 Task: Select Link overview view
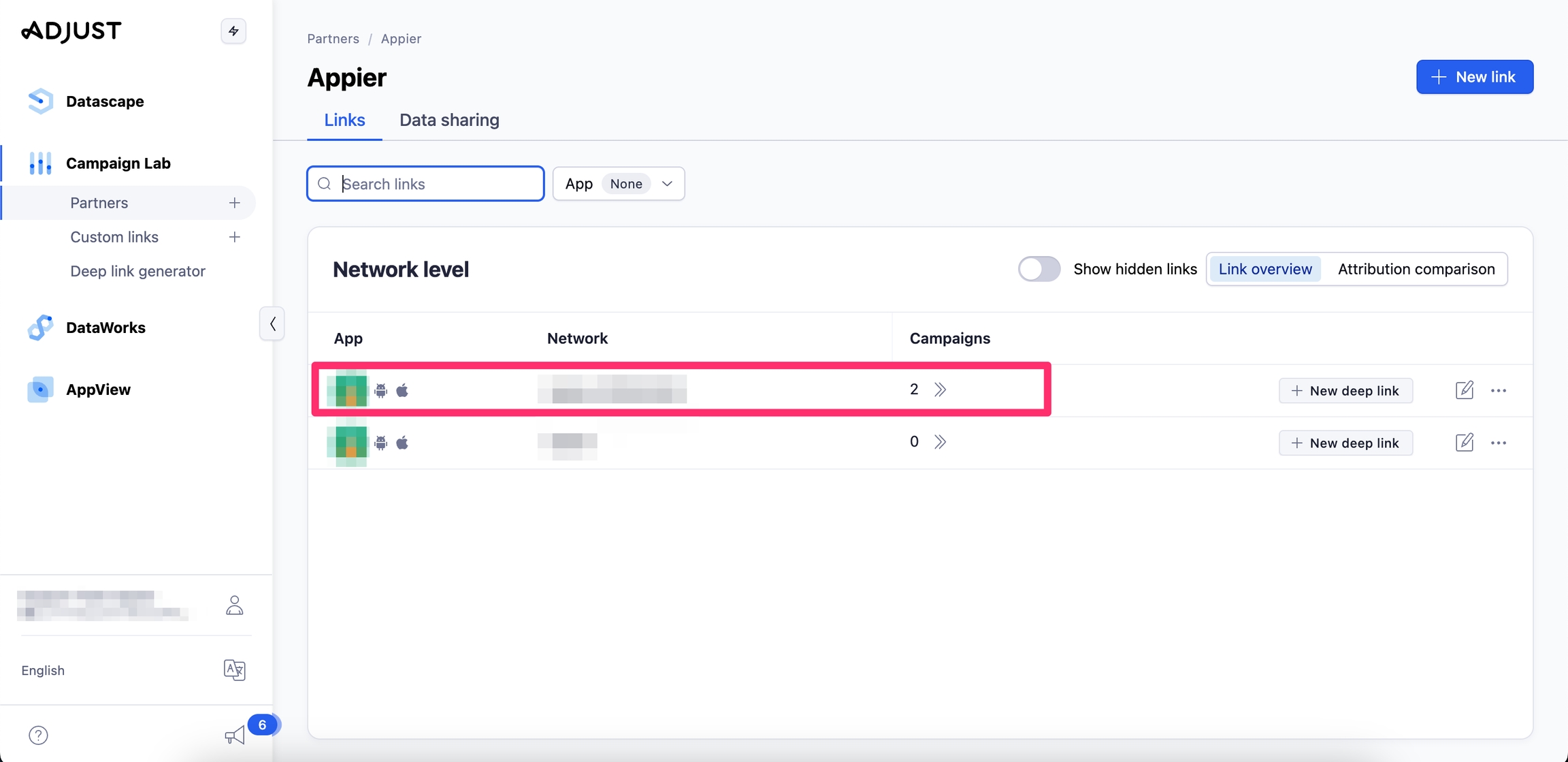click(x=1264, y=269)
